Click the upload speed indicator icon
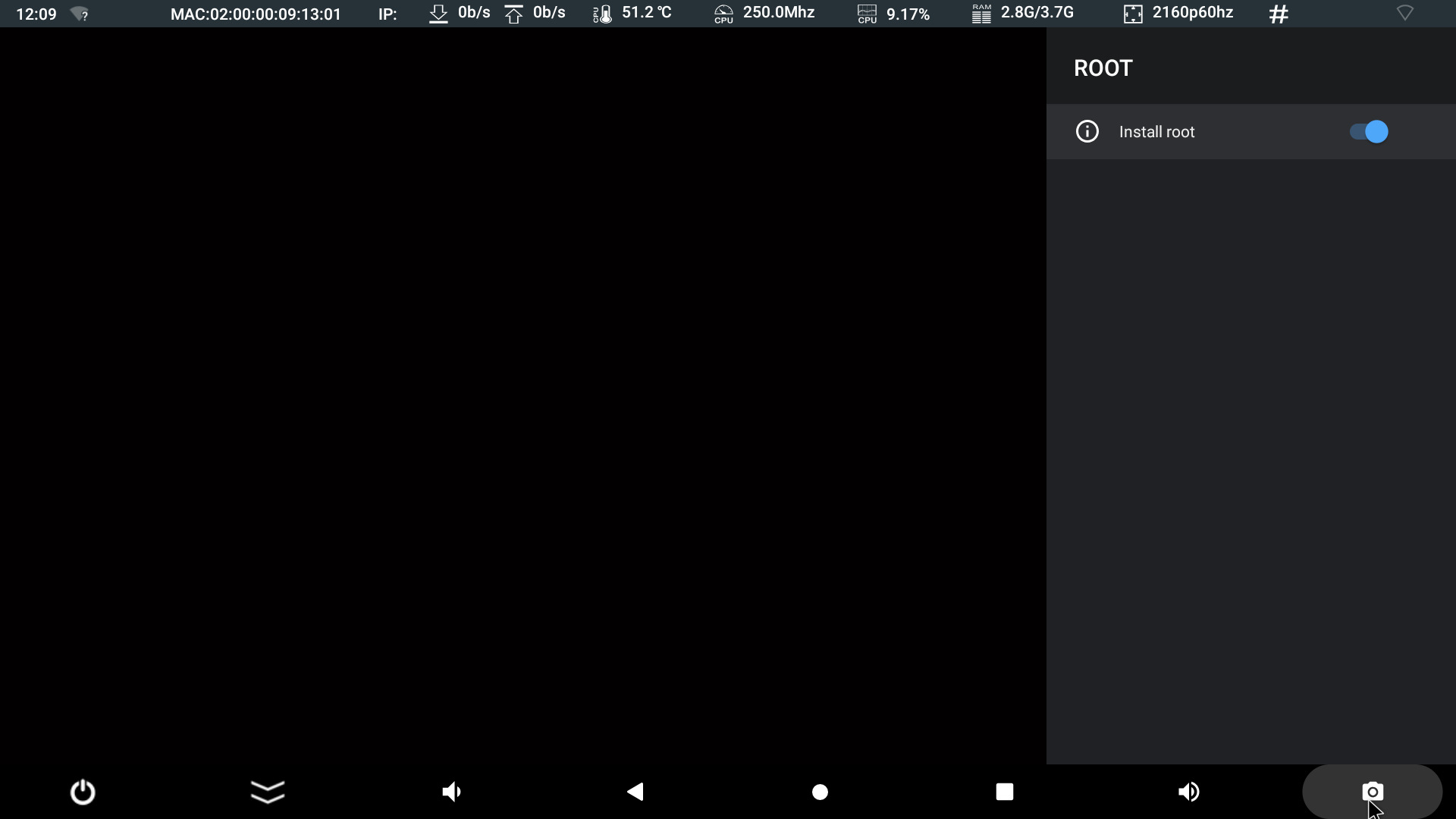 (x=513, y=14)
